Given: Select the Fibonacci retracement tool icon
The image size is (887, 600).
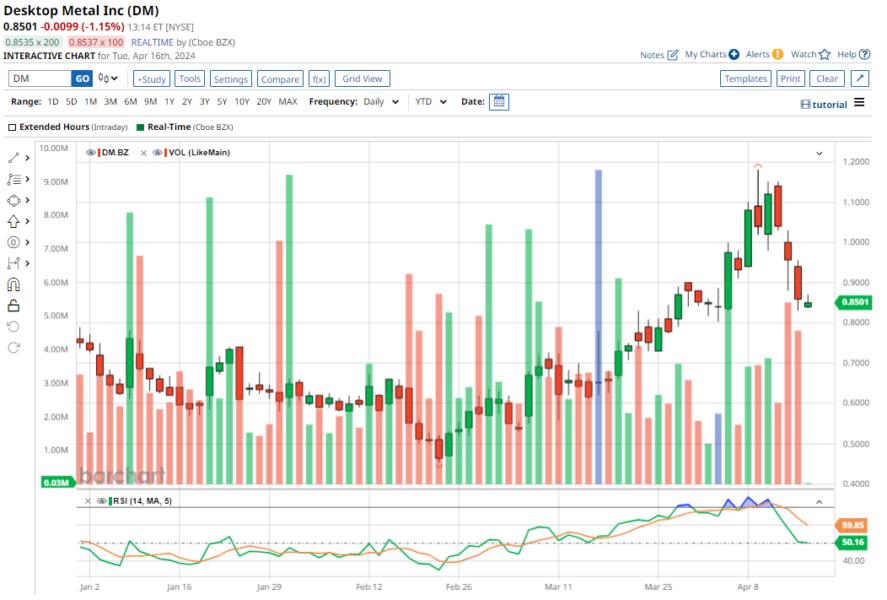Looking at the screenshot, I should 14,179.
